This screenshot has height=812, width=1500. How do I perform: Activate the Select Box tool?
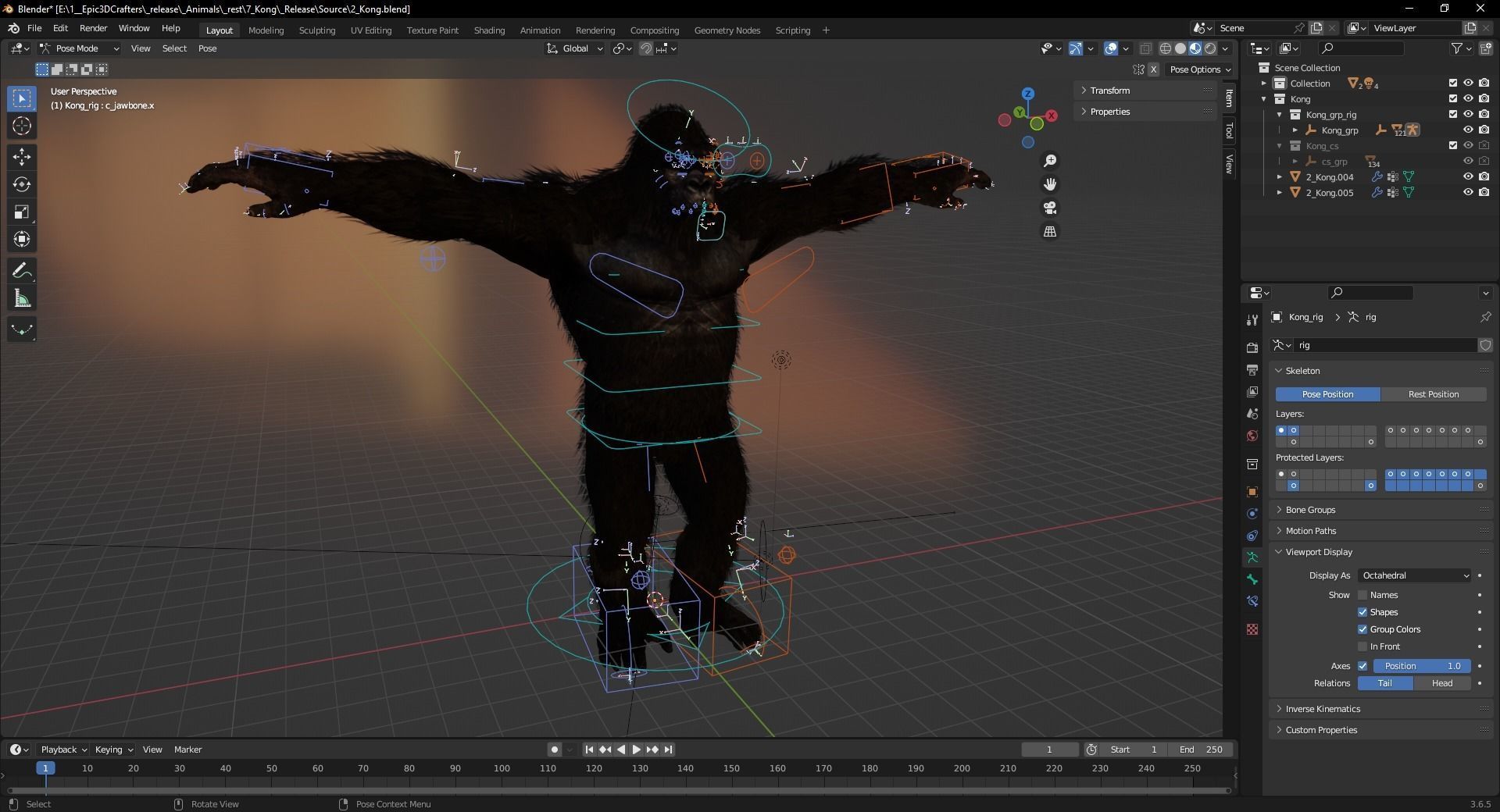tap(22, 98)
